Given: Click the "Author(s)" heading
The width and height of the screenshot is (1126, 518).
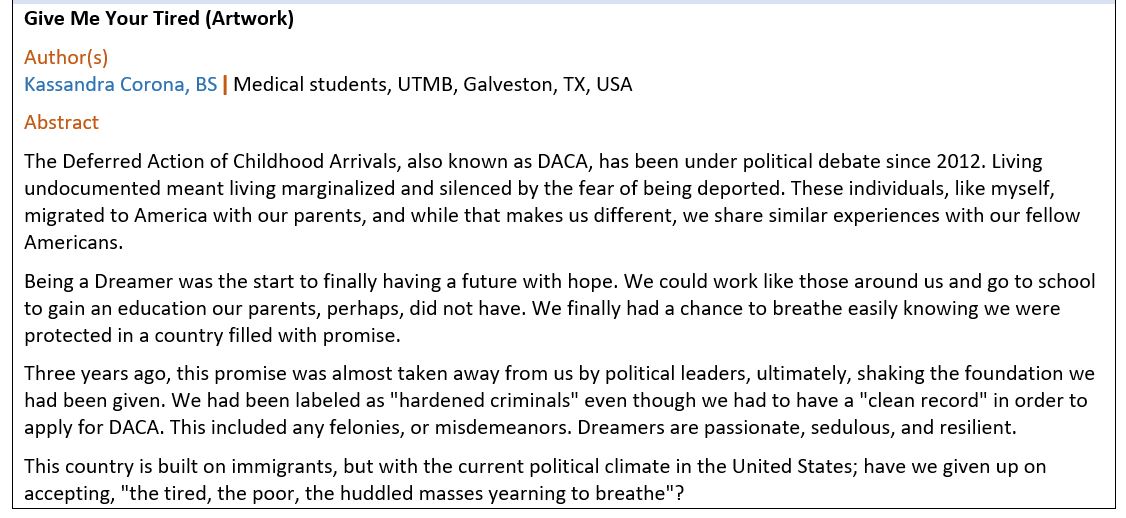Looking at the screenshot, I should pyautogui.click(x=66, y=57).
